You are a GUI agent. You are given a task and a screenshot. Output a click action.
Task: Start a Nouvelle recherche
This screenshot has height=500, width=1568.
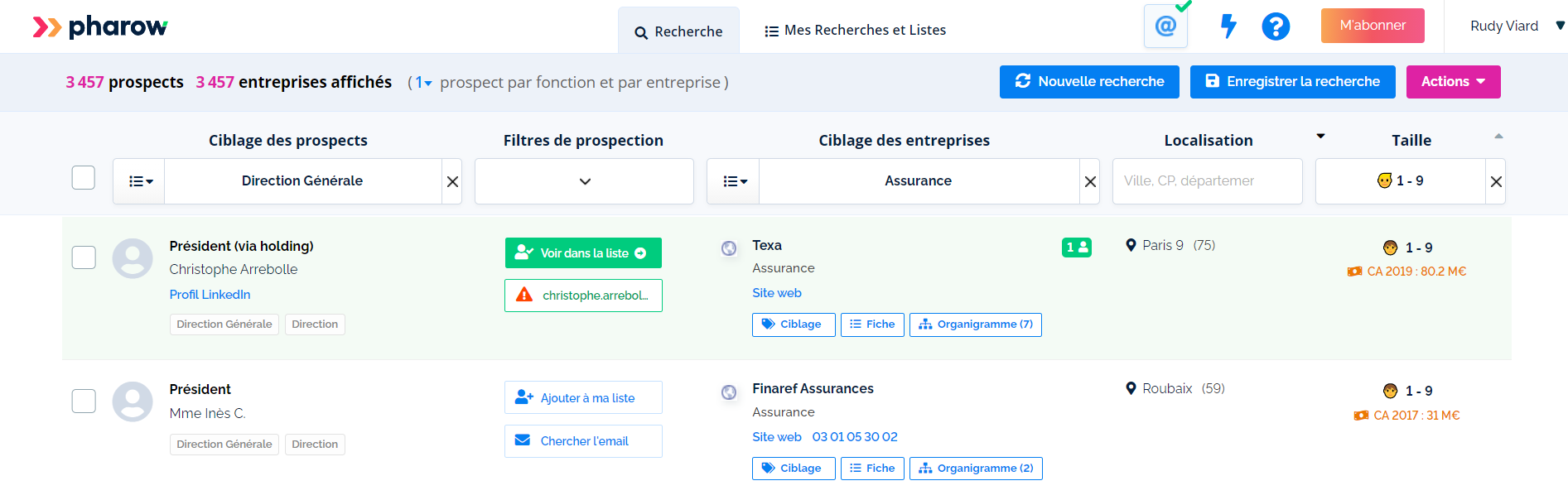click(1089, 81)
